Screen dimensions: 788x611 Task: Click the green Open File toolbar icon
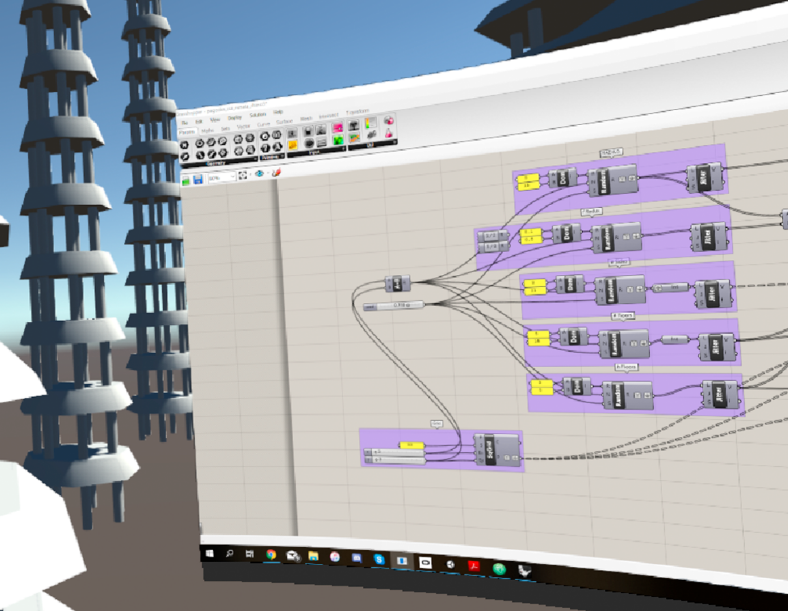(x=186, y=181)
